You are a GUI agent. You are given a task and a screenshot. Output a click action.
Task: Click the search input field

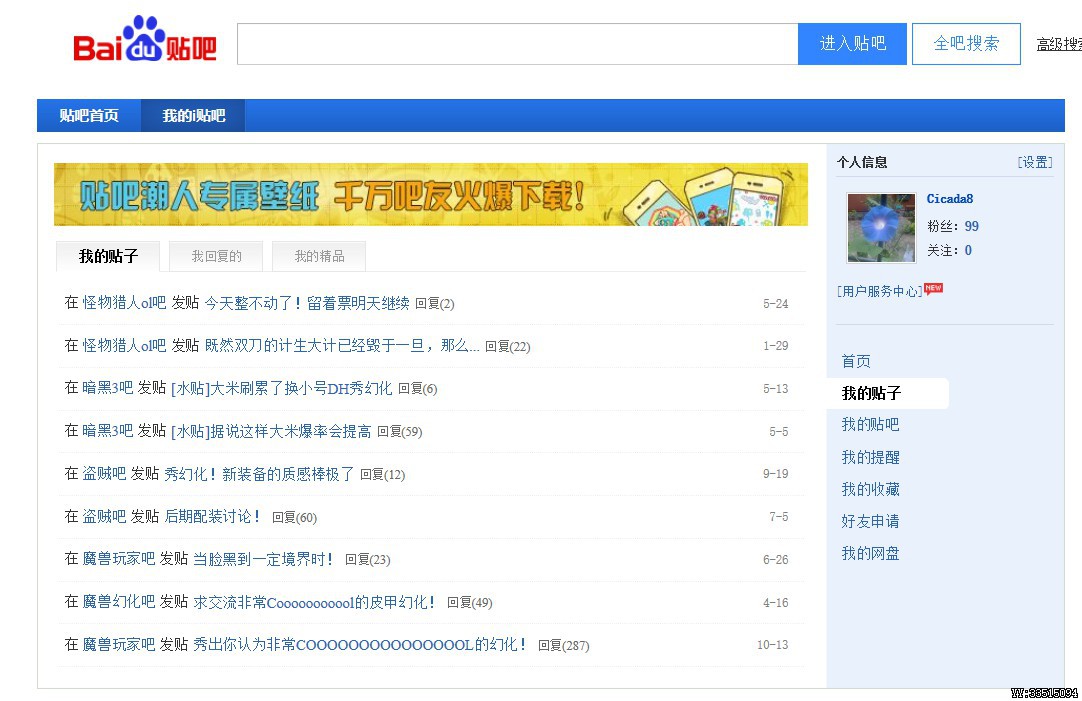click(x=515, y=43)
